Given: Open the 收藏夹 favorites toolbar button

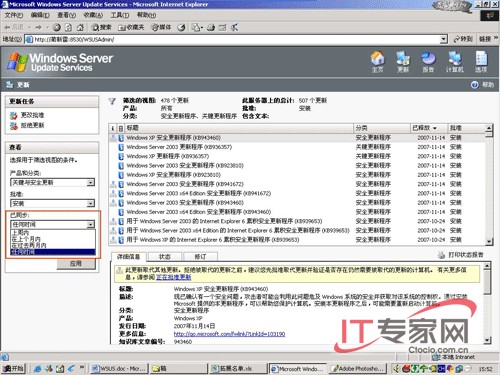Looking at the screenshot, I should 131,27.
